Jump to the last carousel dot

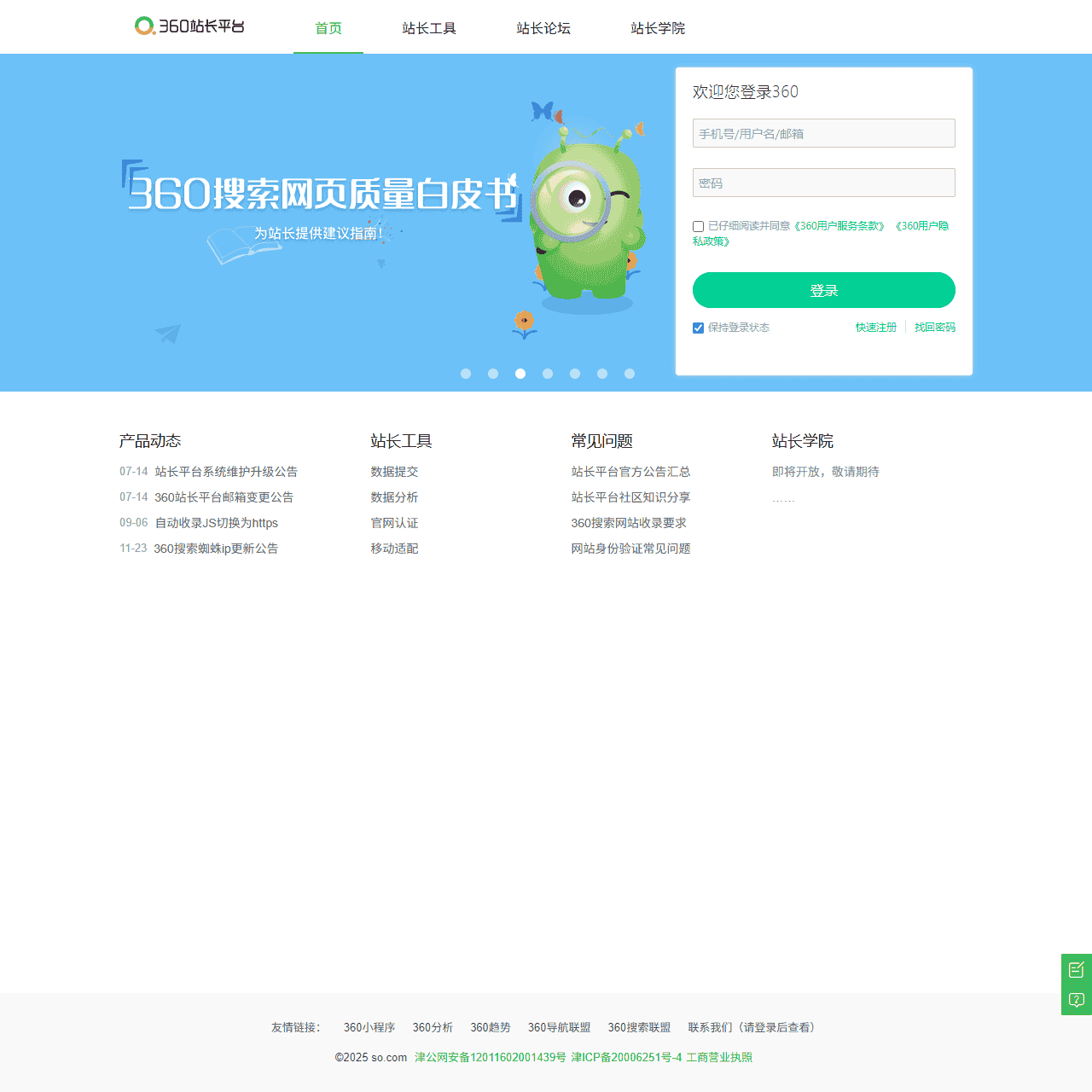coord(630,374)
